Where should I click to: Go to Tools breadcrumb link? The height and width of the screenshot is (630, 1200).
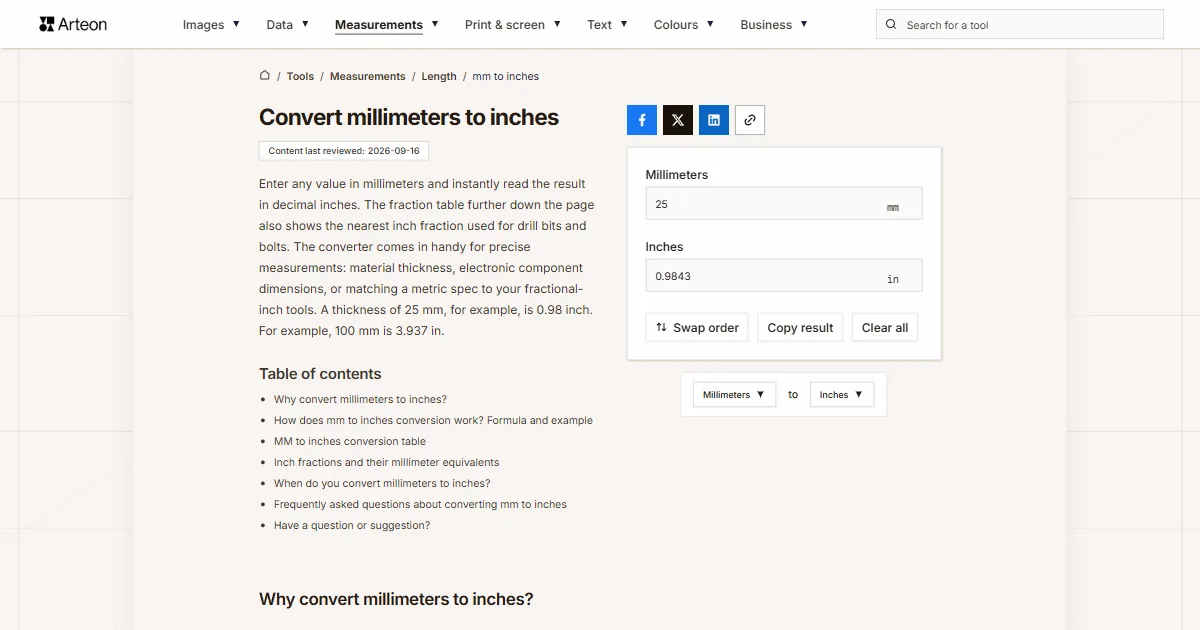300,76
